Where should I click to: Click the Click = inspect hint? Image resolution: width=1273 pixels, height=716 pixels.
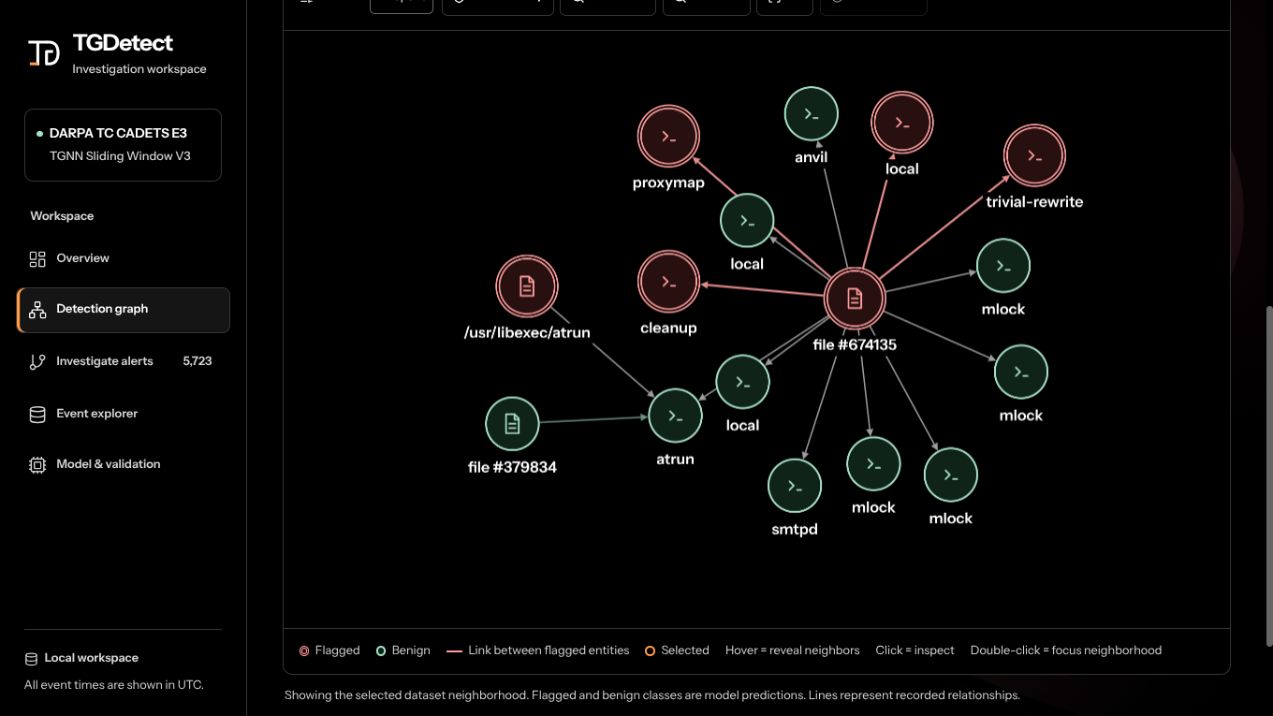tap(915, 650)
